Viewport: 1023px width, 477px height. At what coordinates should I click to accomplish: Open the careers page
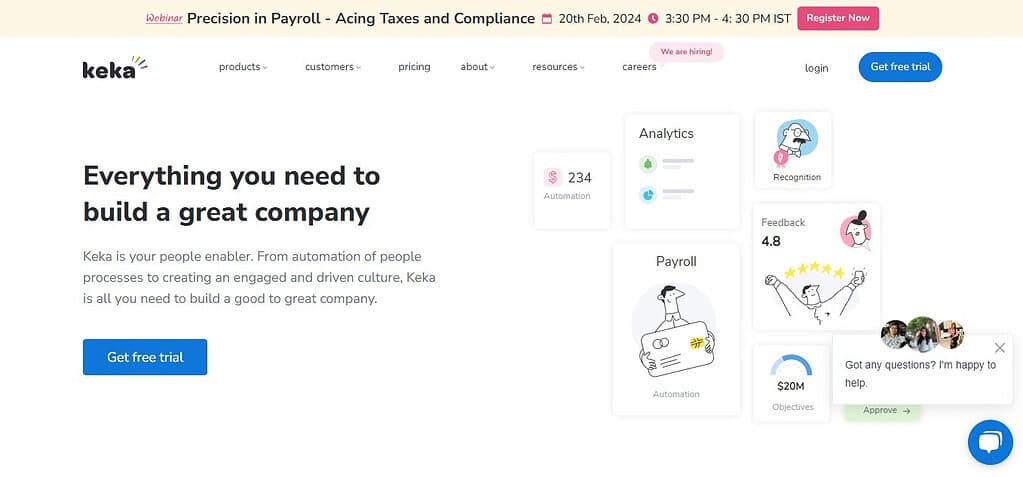click(x=639, y=67)
